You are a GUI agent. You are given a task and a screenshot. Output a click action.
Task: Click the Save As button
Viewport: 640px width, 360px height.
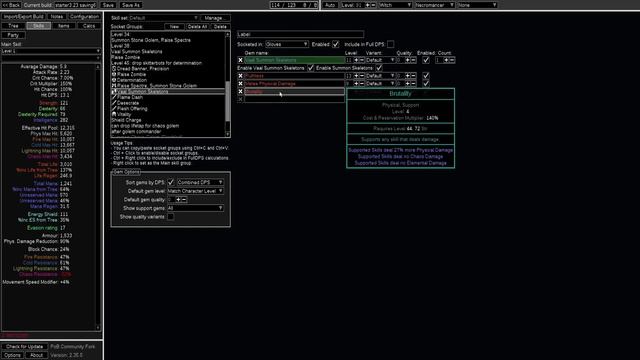coord(131,5)
